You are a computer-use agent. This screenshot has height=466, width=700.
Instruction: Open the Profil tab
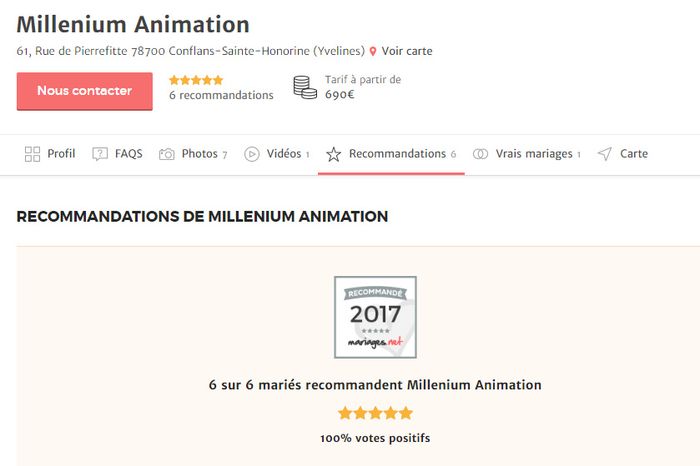[x=61, y=154]
